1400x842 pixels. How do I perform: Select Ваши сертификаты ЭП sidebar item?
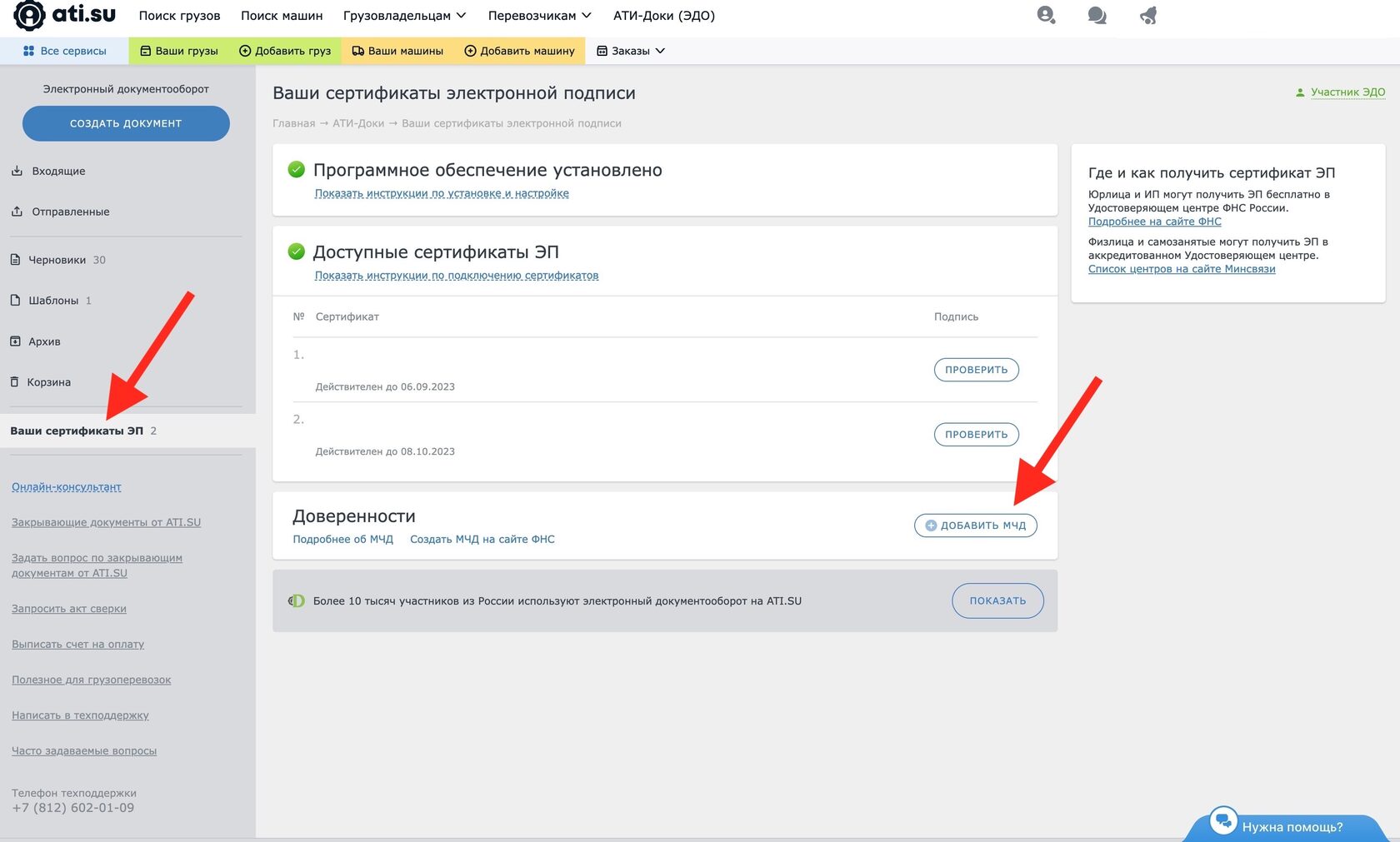127,431
